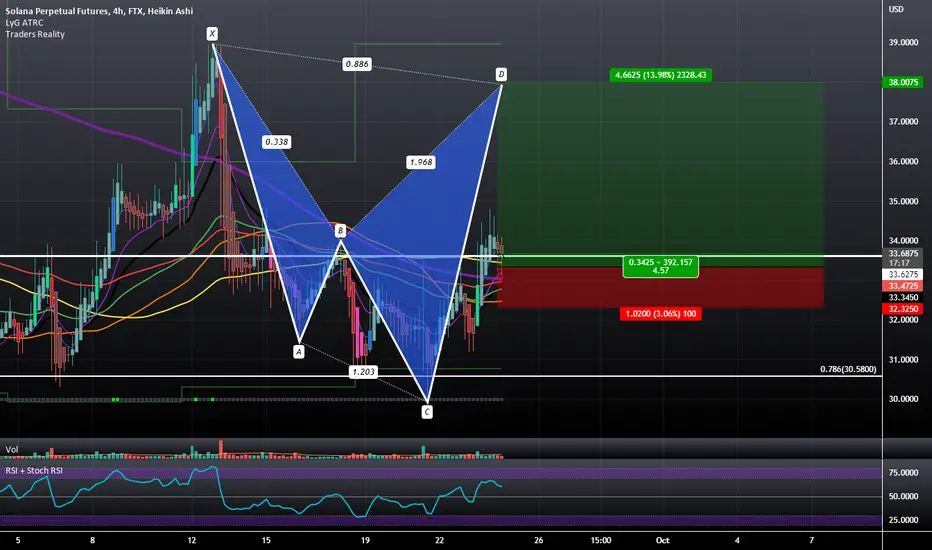Select the D point label of the pattern

pos(501,74)
